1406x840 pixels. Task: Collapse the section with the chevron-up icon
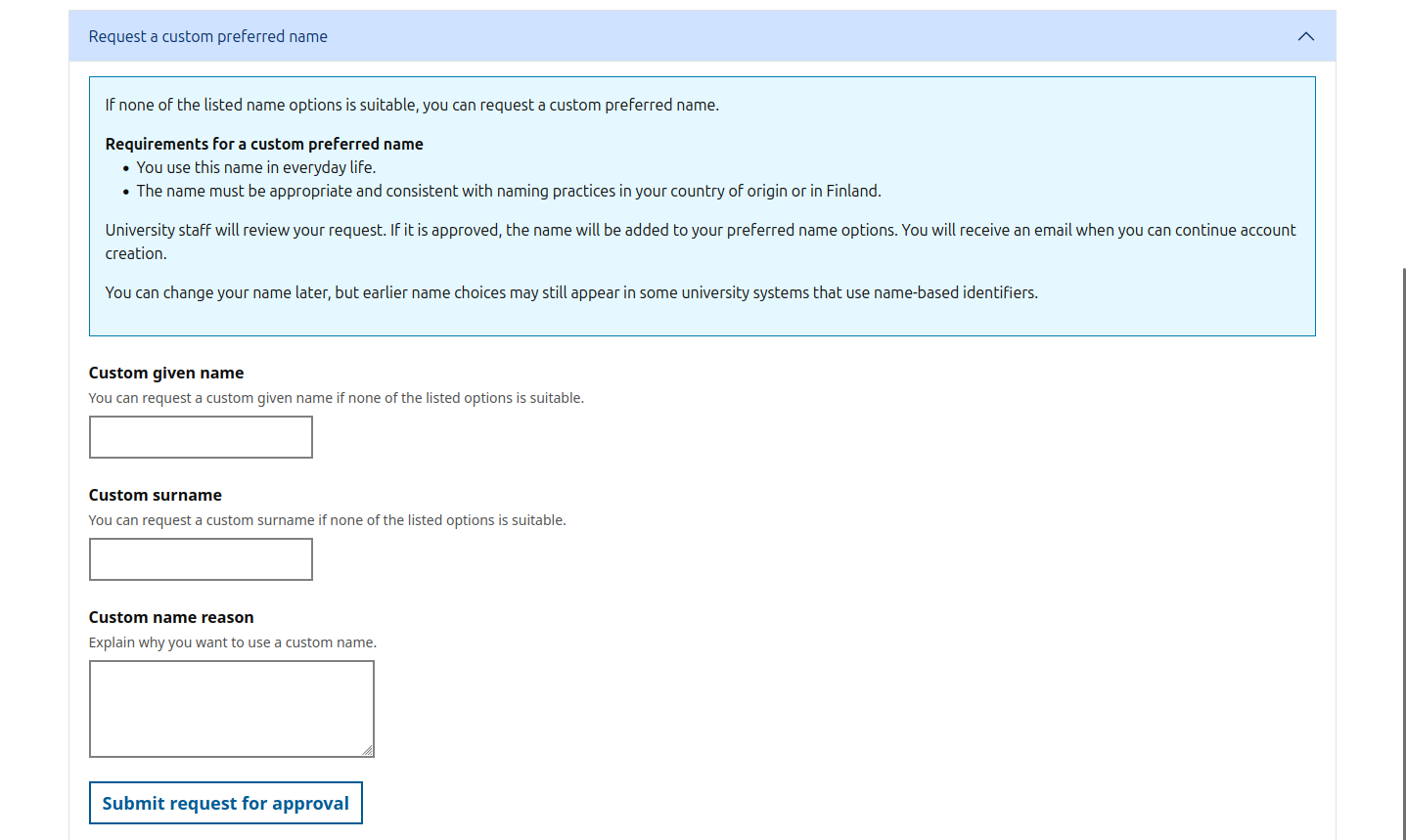click(1305, 36)
